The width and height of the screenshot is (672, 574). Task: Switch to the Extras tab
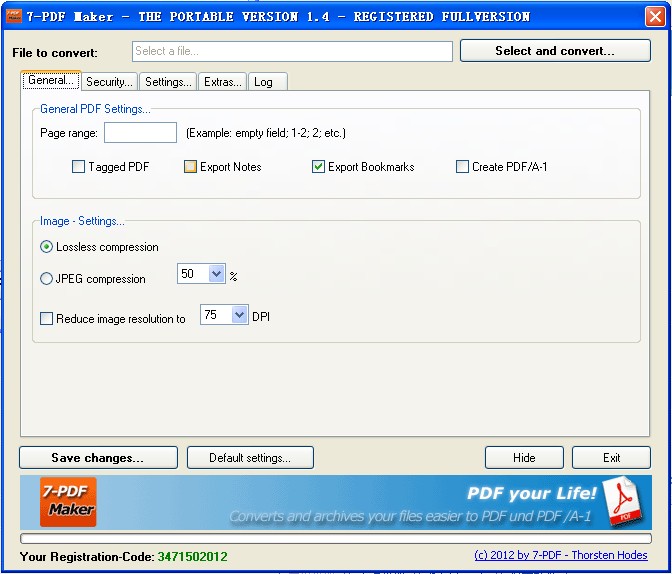coord(222,81)
